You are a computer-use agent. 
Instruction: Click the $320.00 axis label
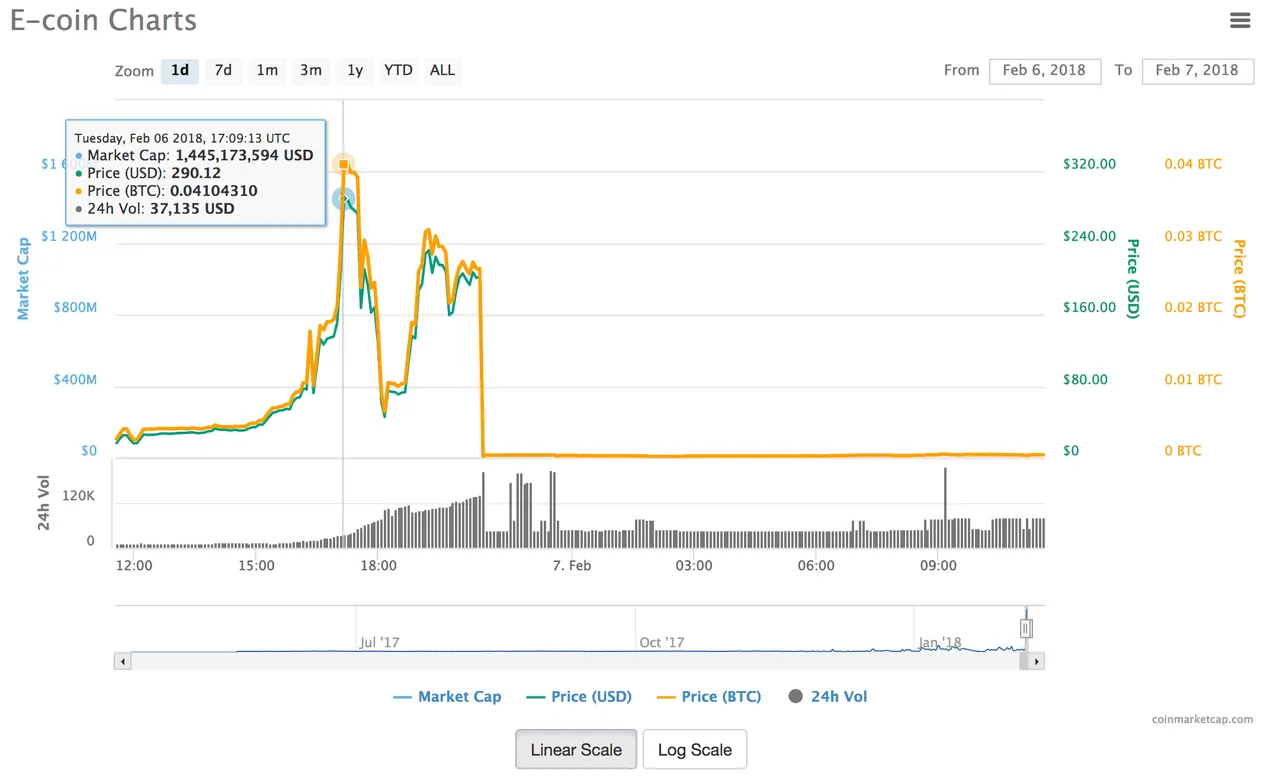1089,164
